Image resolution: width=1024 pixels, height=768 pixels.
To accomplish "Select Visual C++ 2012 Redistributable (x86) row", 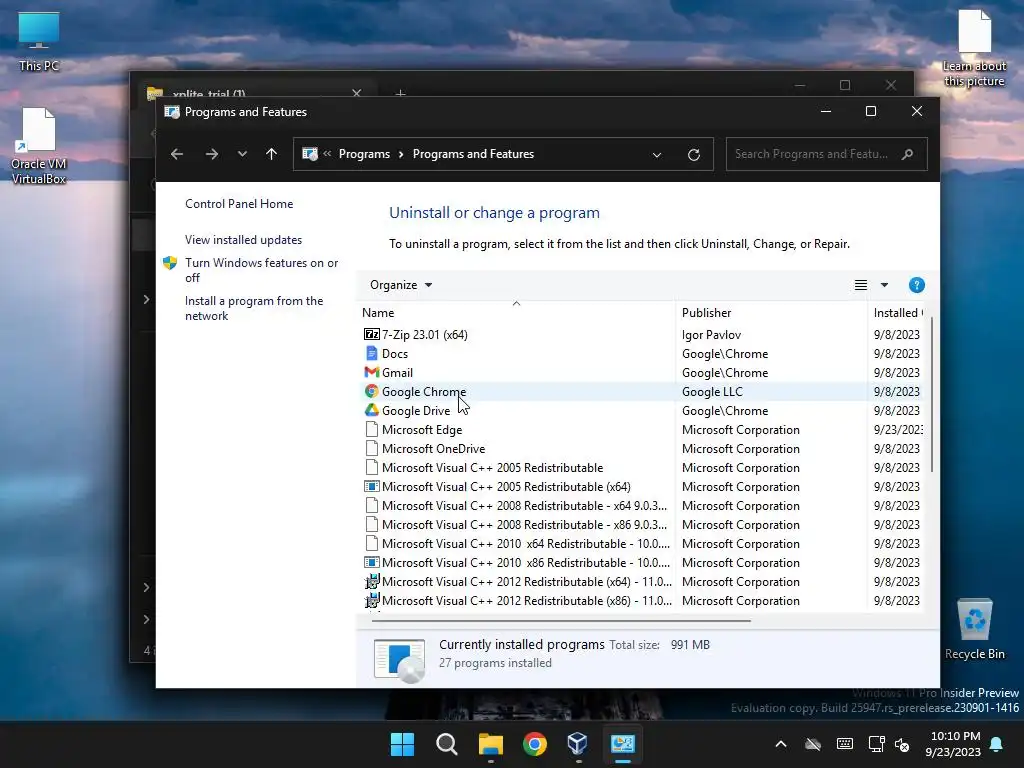I will [x=642, y=600].
